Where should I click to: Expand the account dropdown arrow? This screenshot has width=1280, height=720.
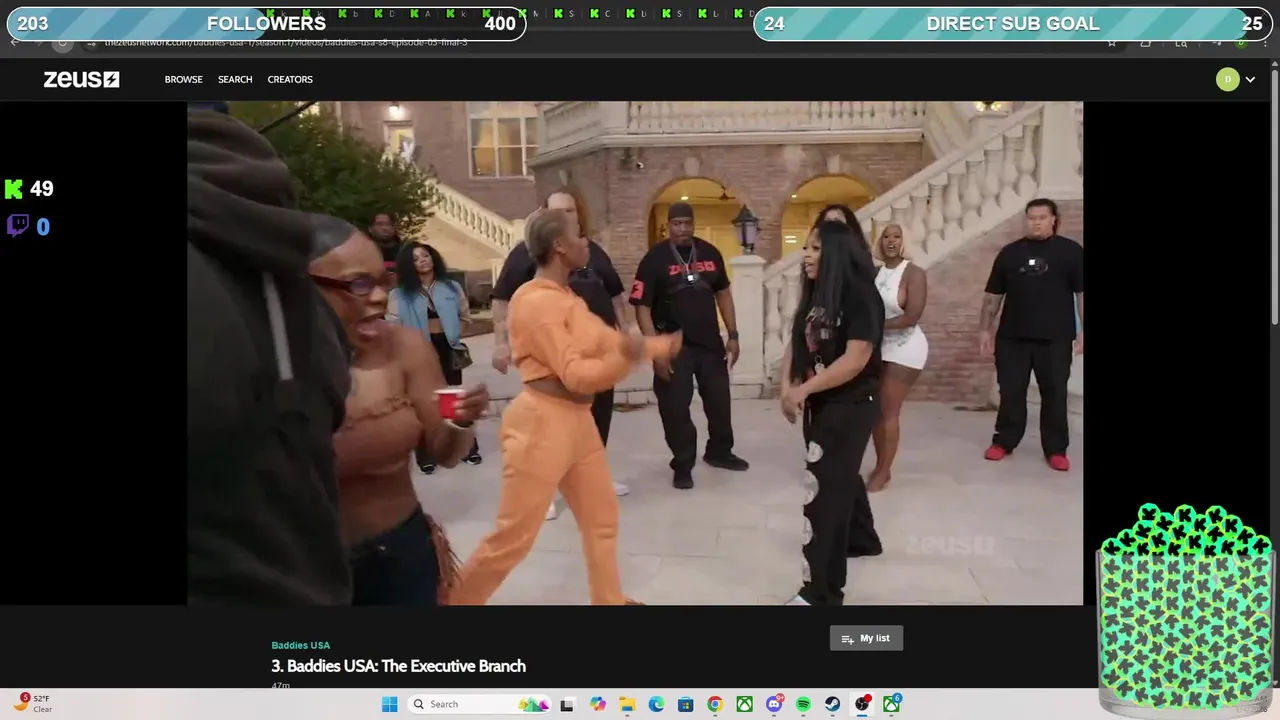[x=1250, y=80]
